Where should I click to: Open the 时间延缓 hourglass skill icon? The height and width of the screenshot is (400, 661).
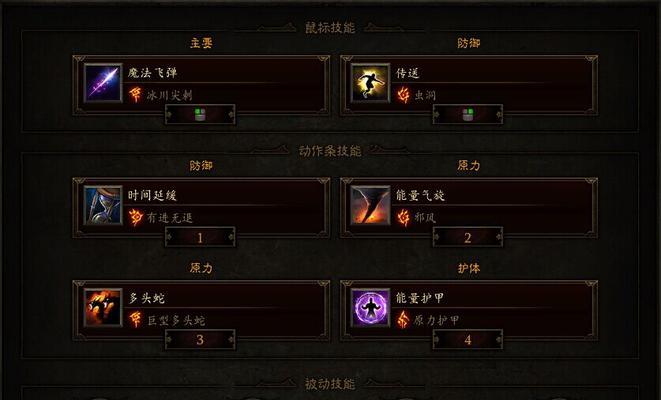pos(103,205)
